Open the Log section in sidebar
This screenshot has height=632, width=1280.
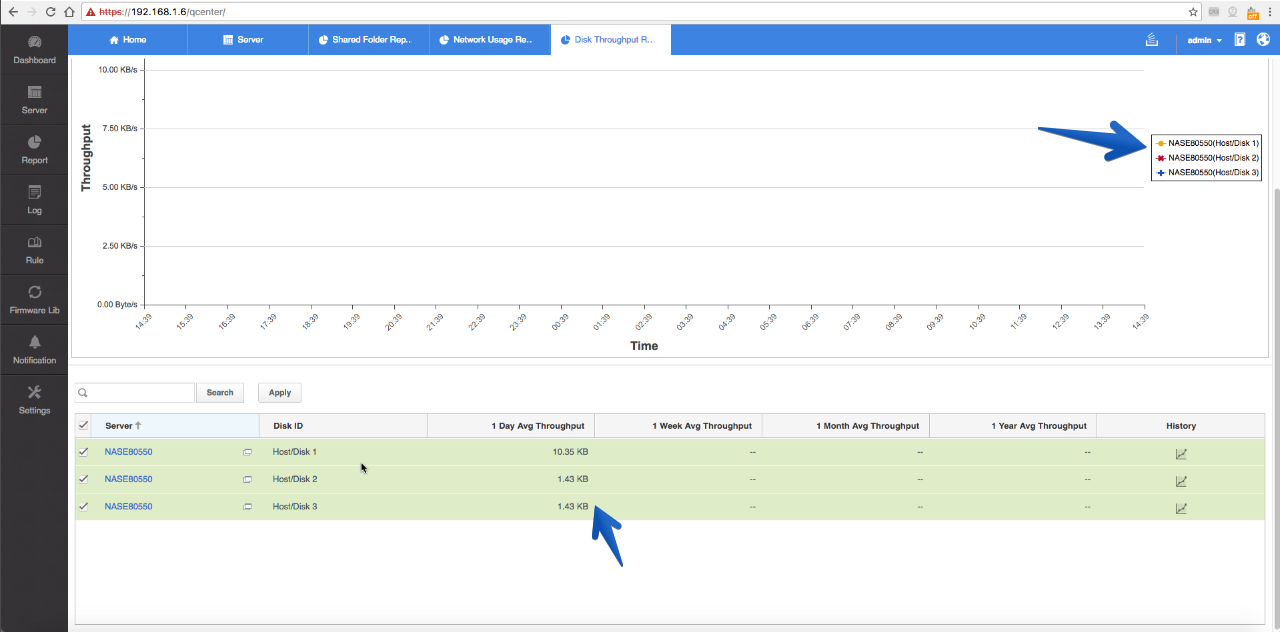click(34, 200)
